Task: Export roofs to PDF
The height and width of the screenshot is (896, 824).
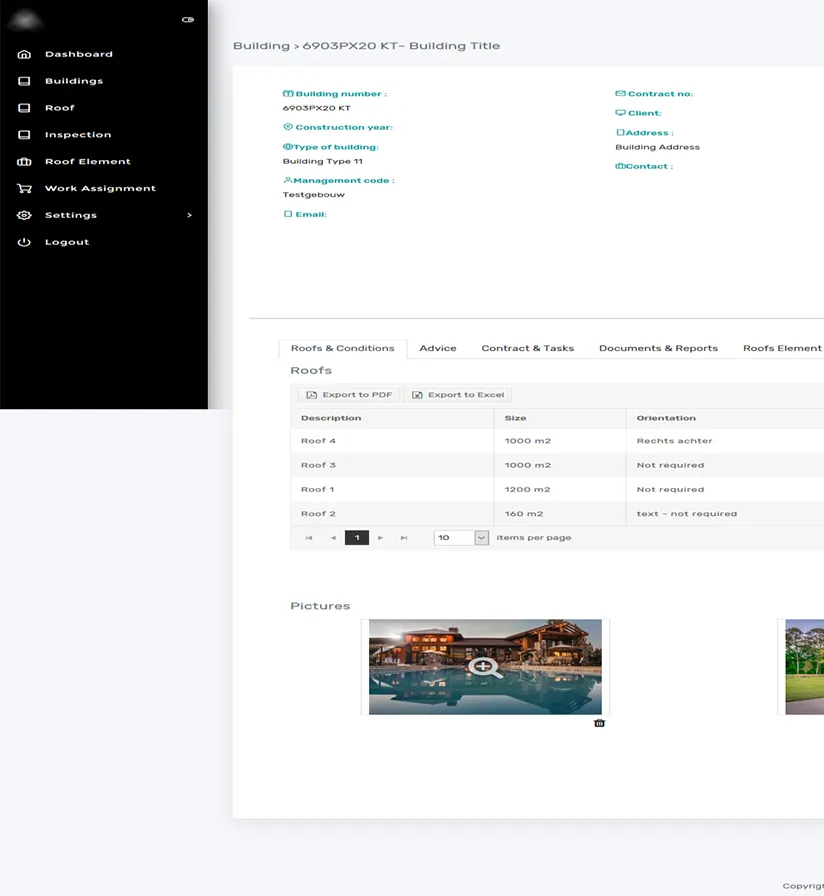Action: click(x=349, y=395)
